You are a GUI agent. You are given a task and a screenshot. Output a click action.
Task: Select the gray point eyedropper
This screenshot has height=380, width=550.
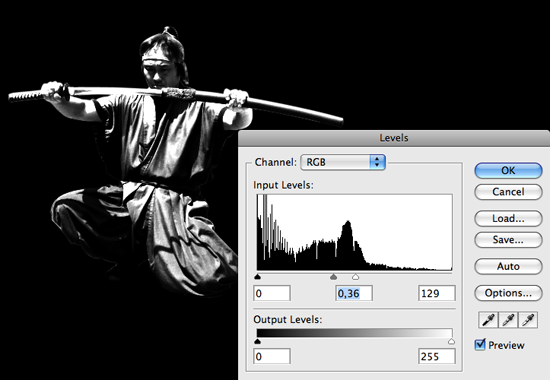pos(508,320)
